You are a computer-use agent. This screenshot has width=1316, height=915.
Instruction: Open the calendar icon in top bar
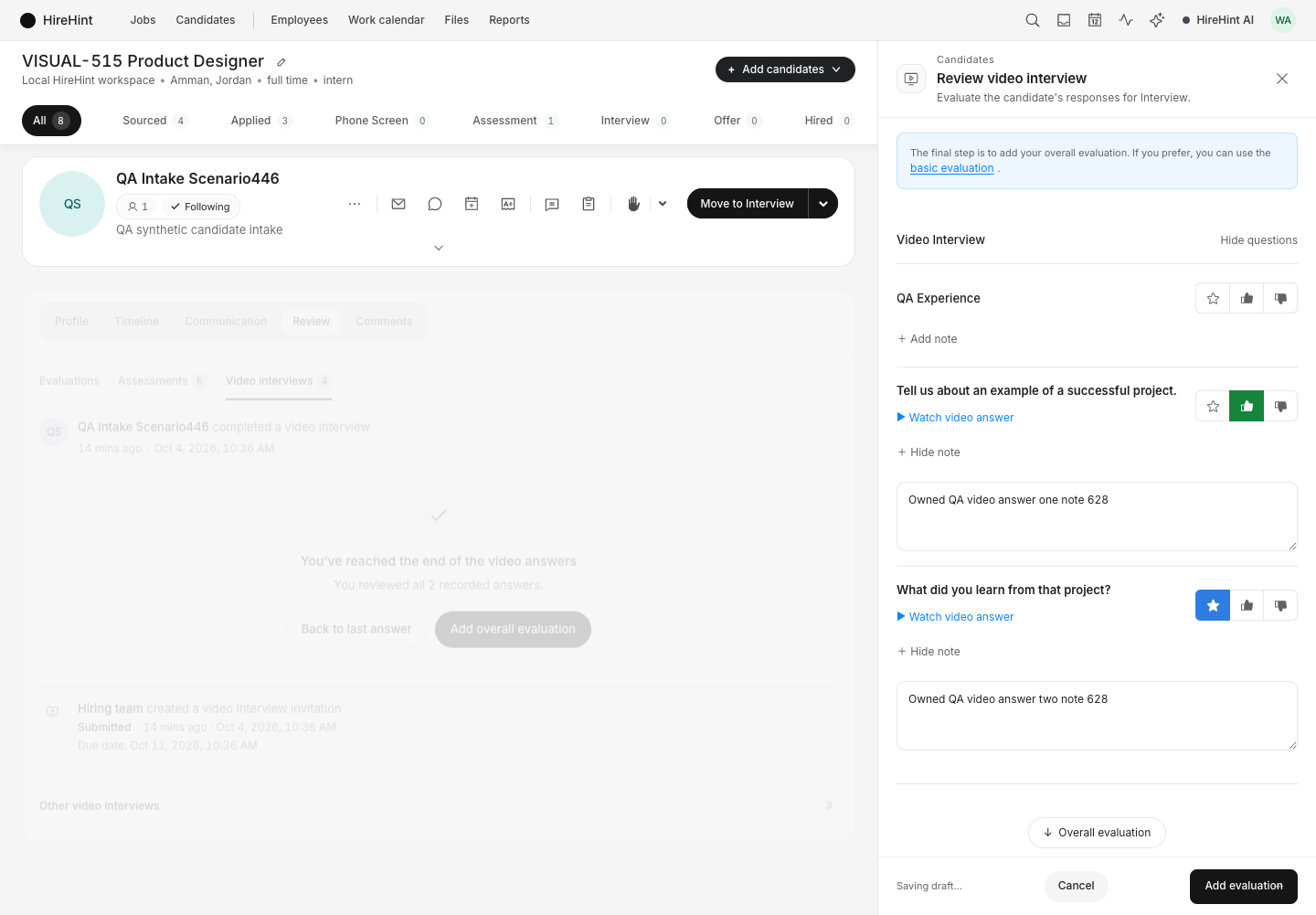[1095, 20]
